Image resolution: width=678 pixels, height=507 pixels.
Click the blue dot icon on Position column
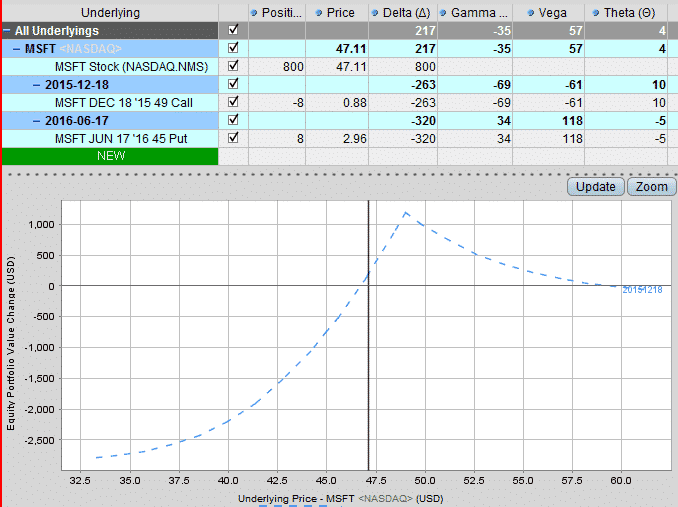(254, 13)
